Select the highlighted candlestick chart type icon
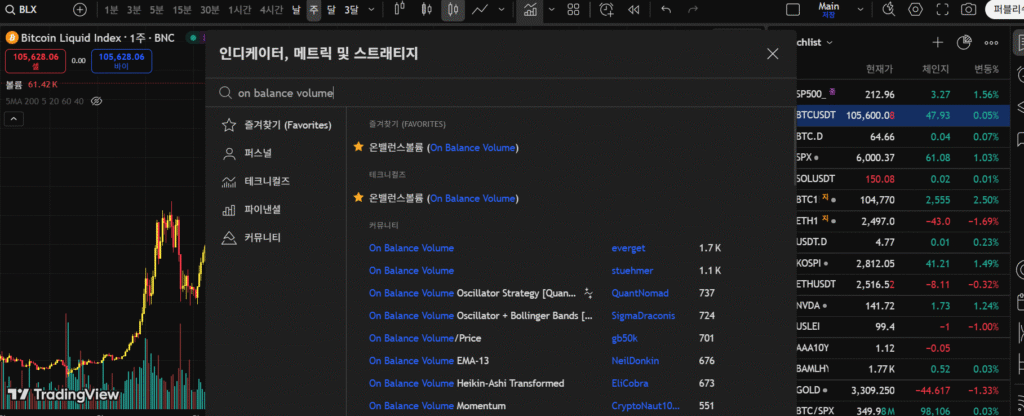This screenshot has height=416, width=1024. (x=453, y=10)
